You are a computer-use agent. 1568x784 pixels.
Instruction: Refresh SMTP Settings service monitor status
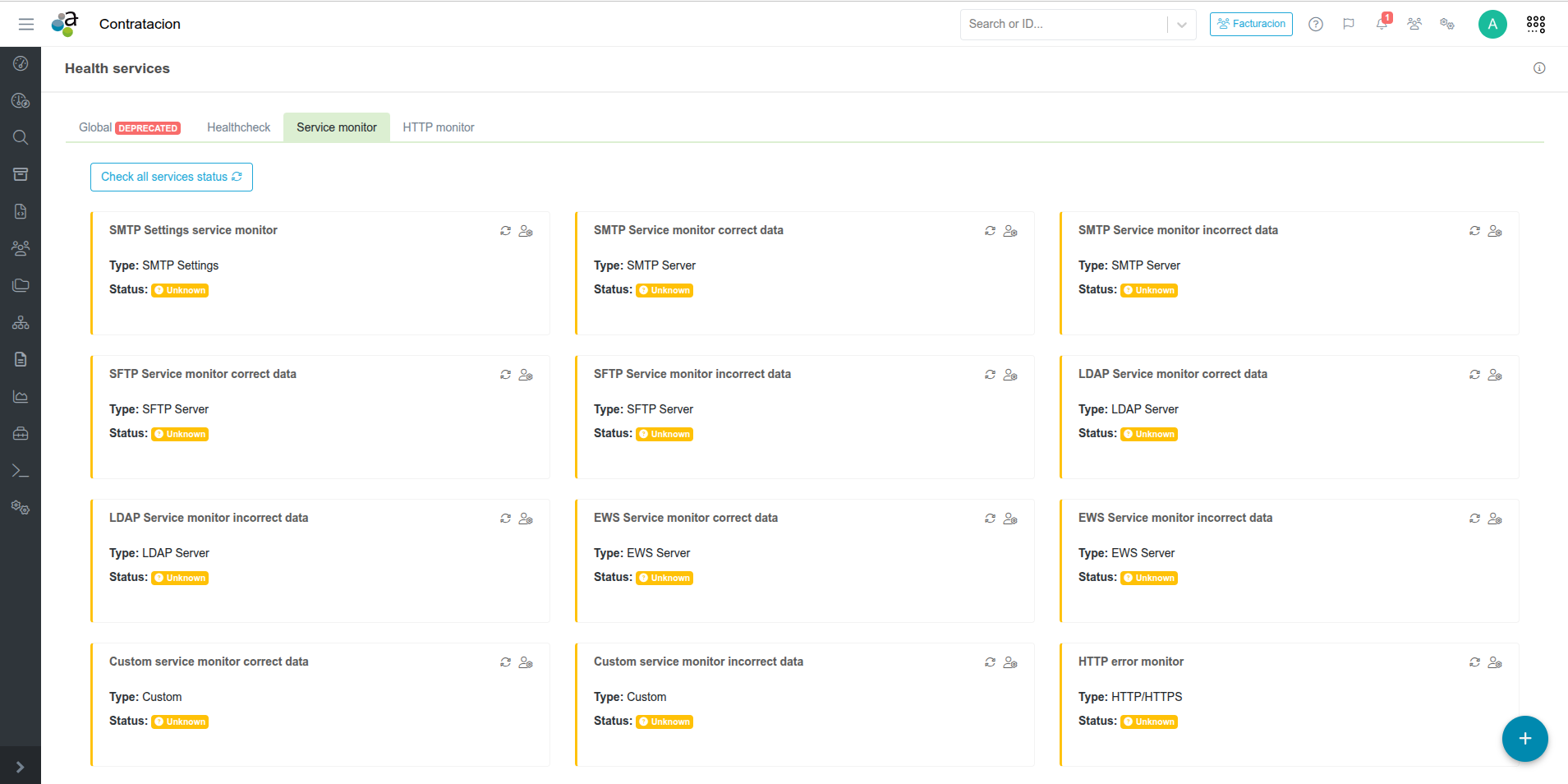pos(505,231)
